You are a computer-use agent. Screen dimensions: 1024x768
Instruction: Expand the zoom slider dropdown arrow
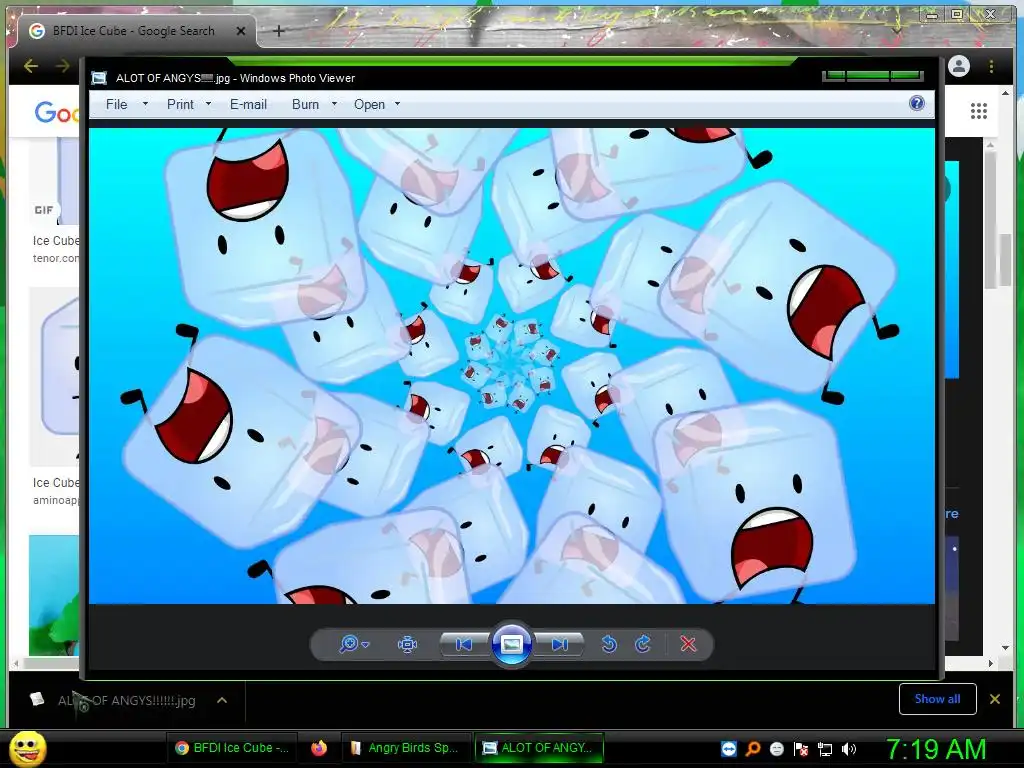coord(366,645)
